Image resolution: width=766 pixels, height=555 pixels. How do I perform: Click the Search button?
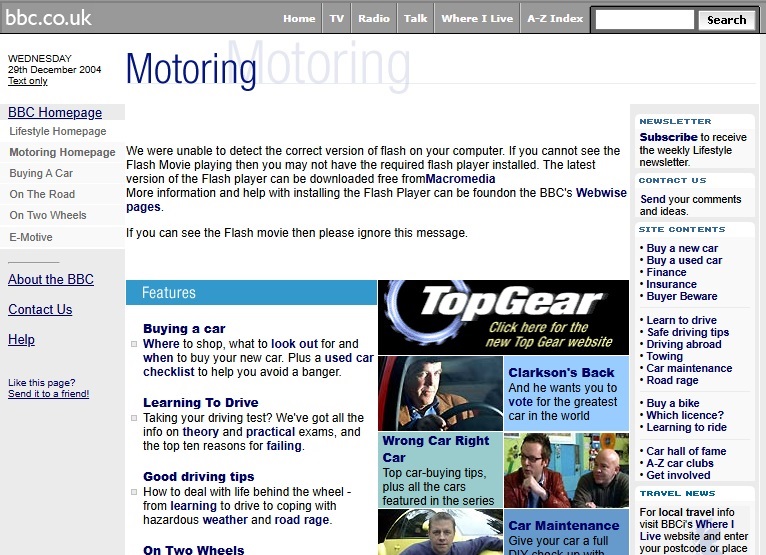726,20
